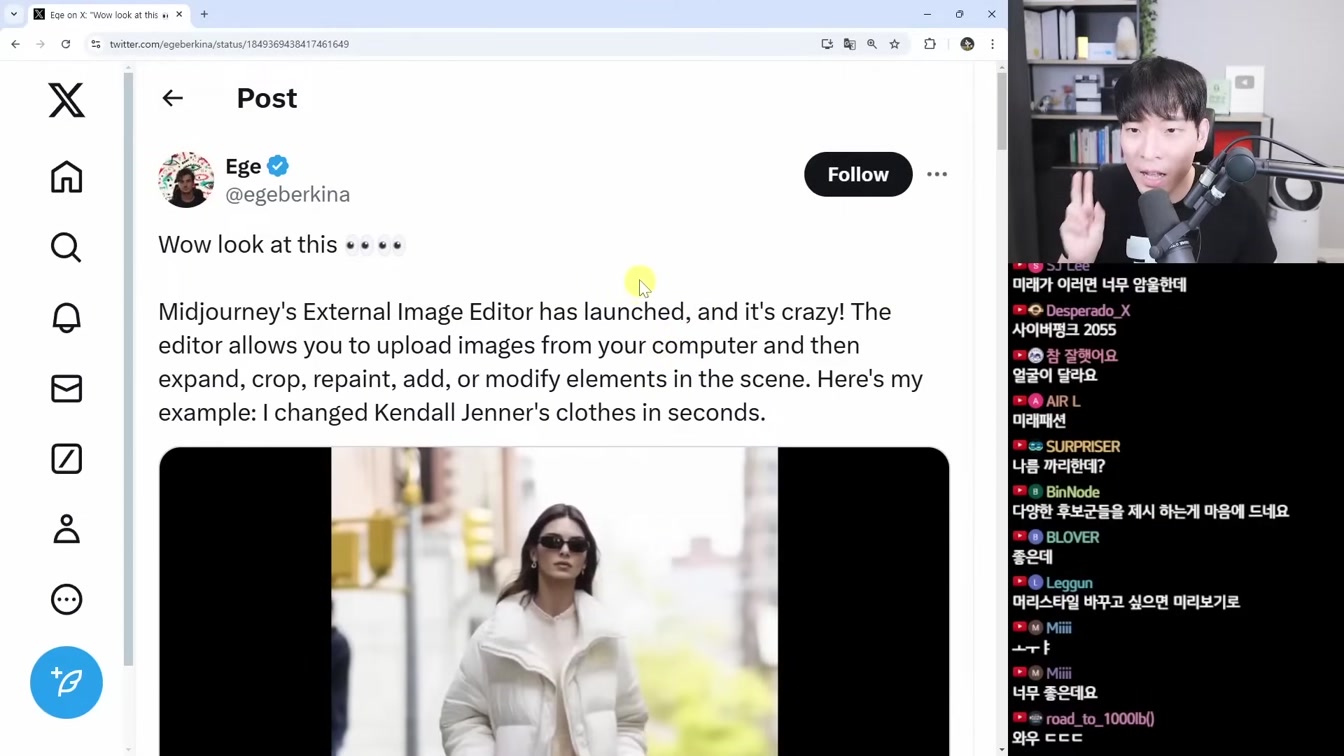Open the @egeberkina handle link
The height and width of the screenshot is (756, 1344).
coord(288,194)
